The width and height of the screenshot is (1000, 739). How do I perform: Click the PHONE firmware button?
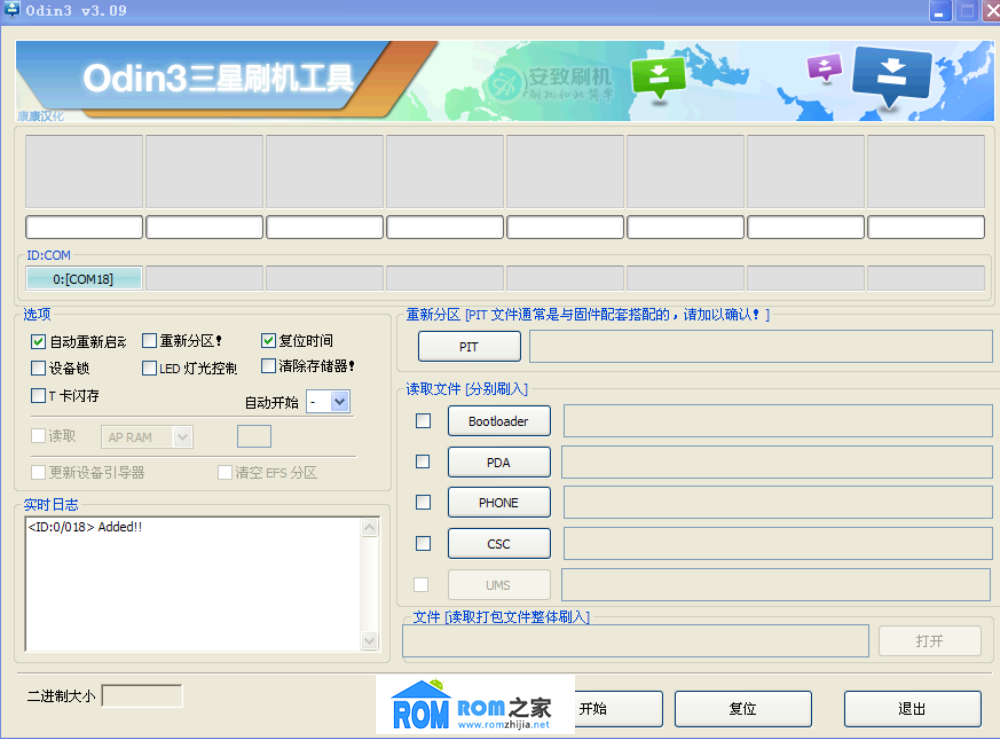click(x=499, y=502)
